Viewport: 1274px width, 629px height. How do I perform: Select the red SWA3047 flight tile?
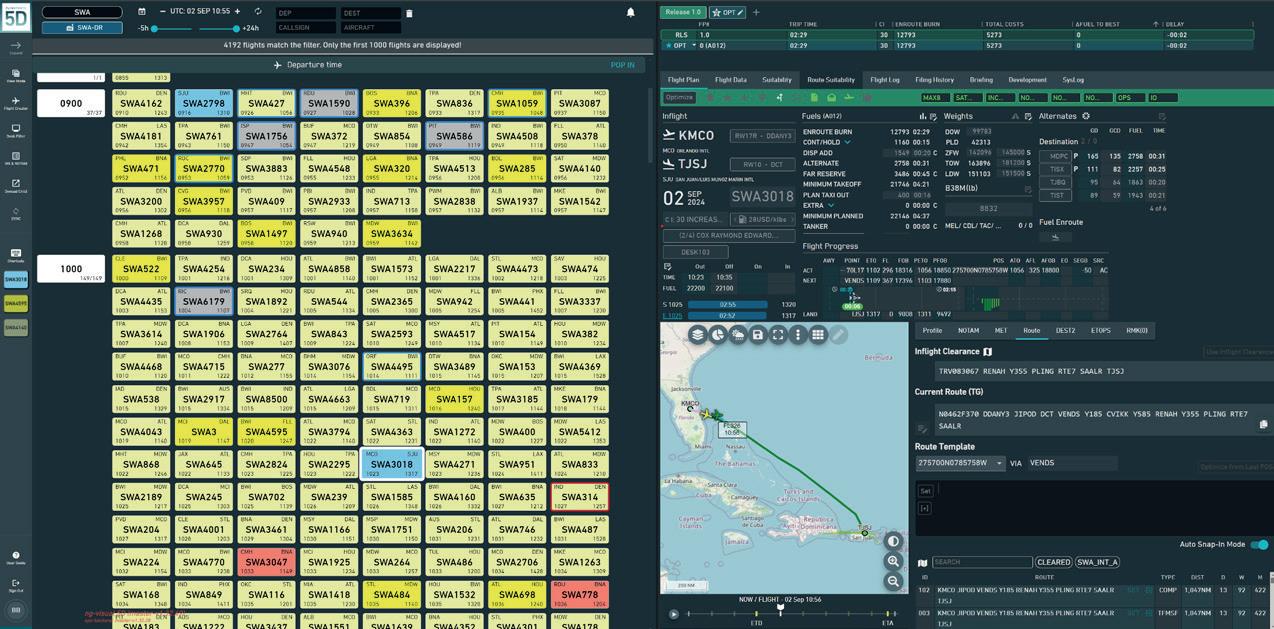[267, 562]
